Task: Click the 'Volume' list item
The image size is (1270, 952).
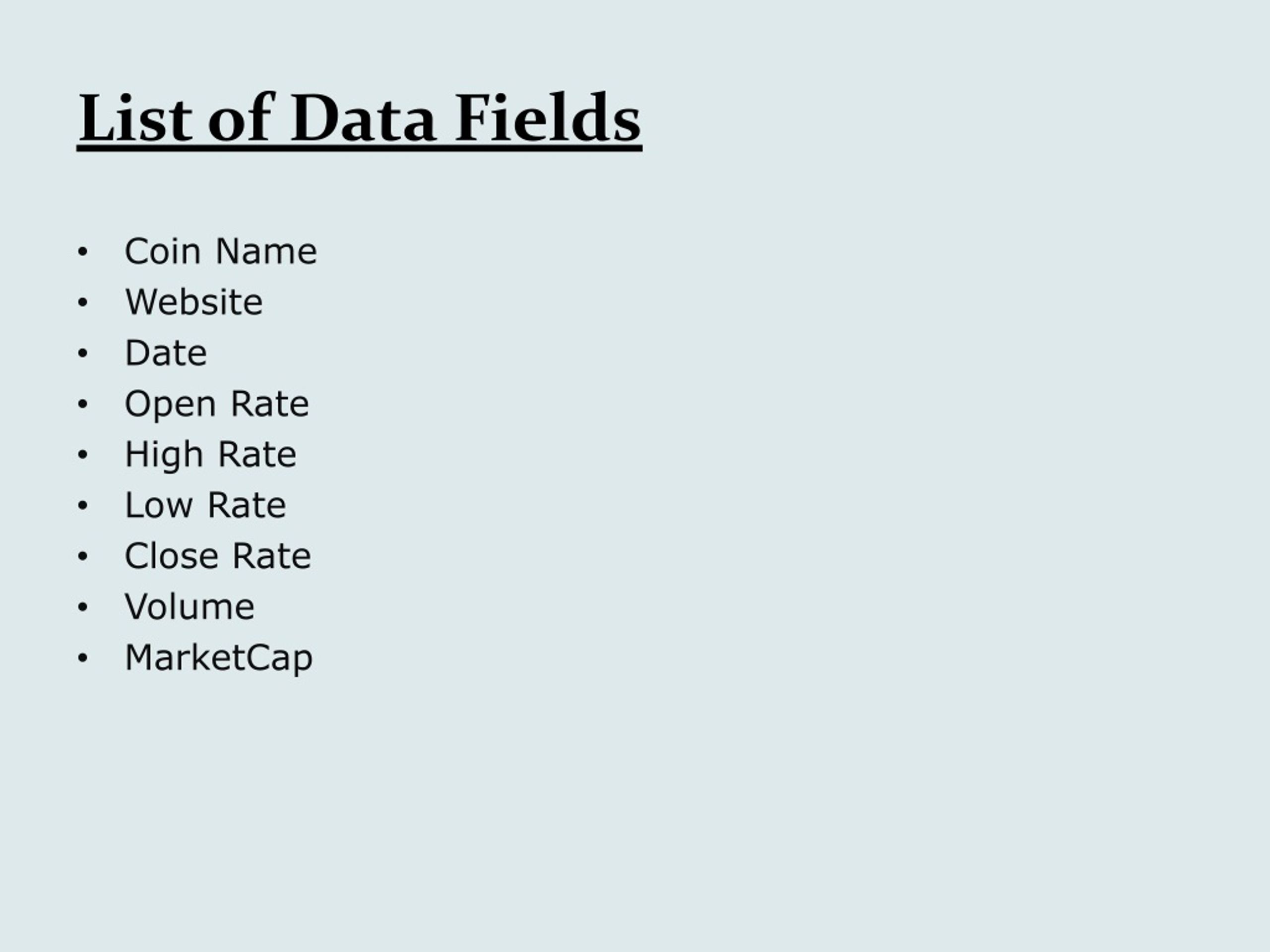Action: pos(190,606)
